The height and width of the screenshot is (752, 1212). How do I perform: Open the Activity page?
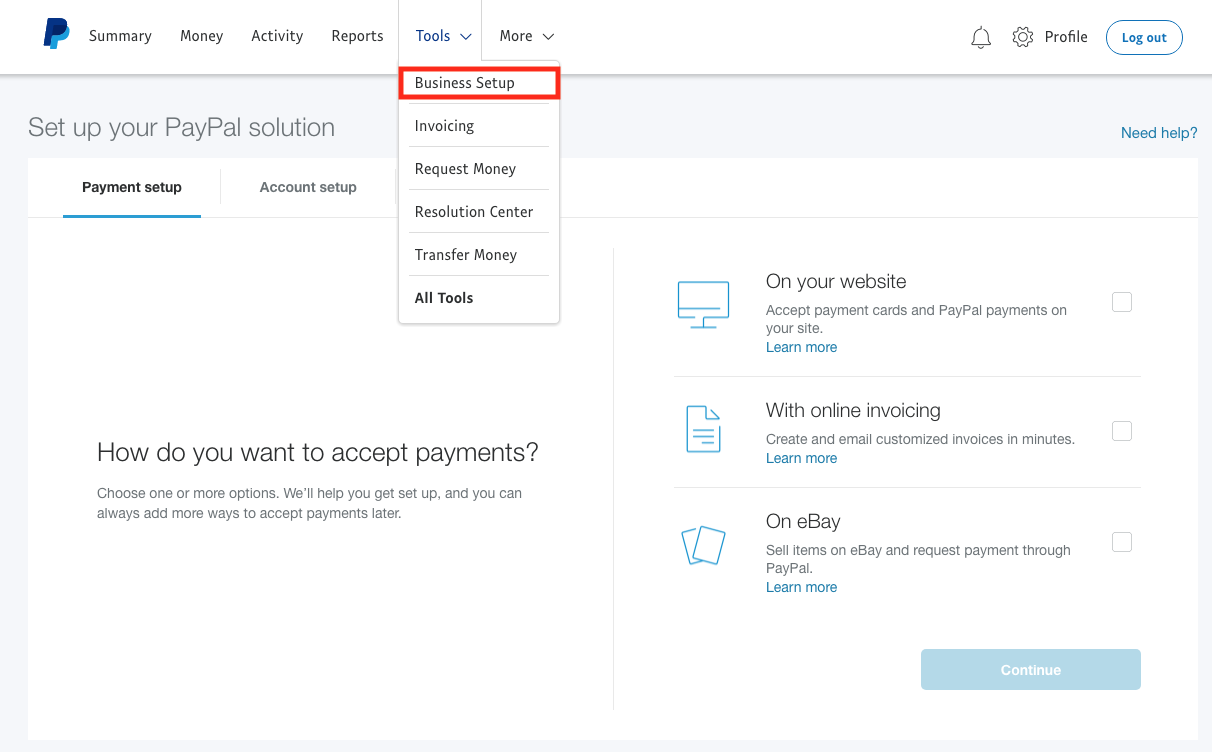[x=277, y=36]
